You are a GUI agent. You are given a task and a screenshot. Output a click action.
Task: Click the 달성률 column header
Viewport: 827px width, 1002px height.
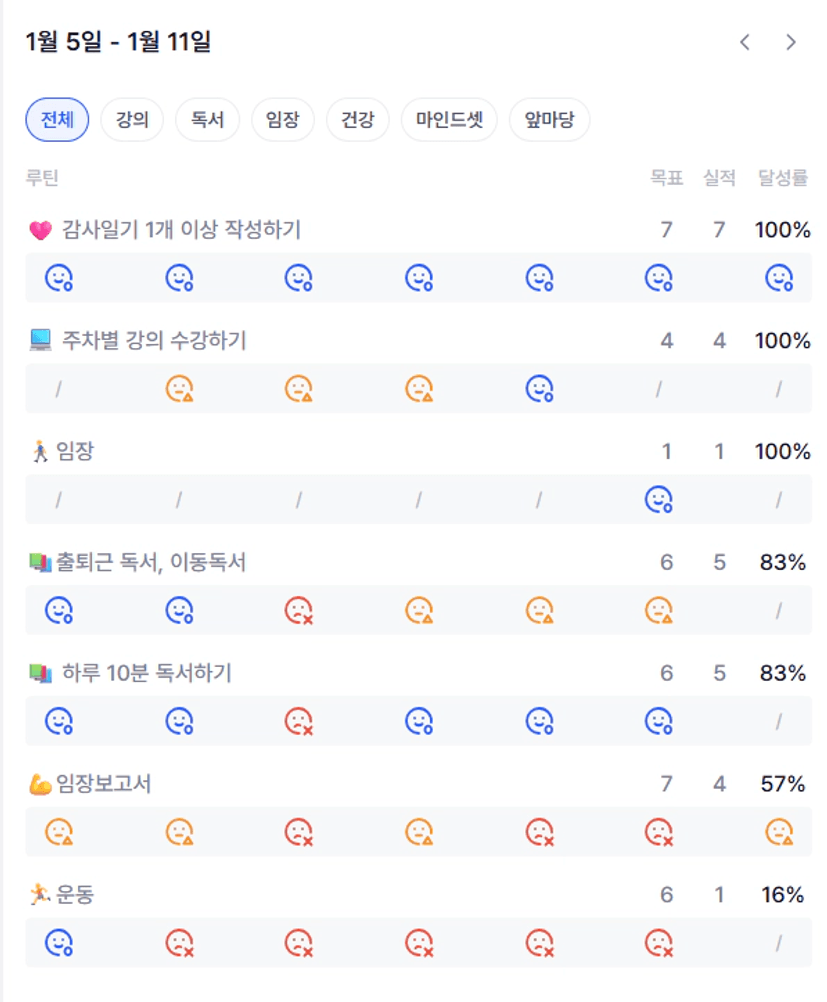pyautogui.click(x=783, y=178)
